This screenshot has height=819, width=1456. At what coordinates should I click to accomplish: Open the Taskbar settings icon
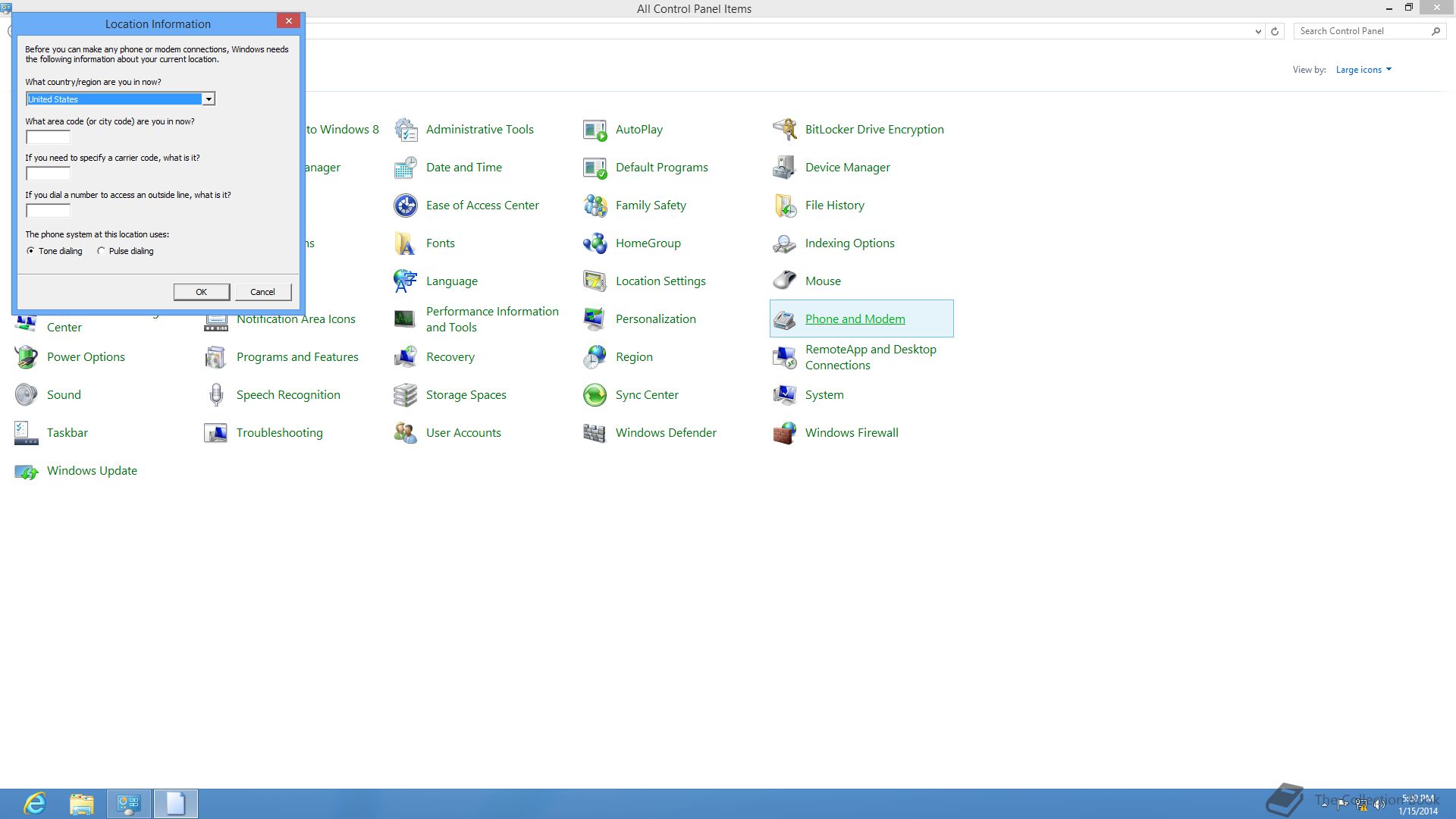click(x=27, y=433)
